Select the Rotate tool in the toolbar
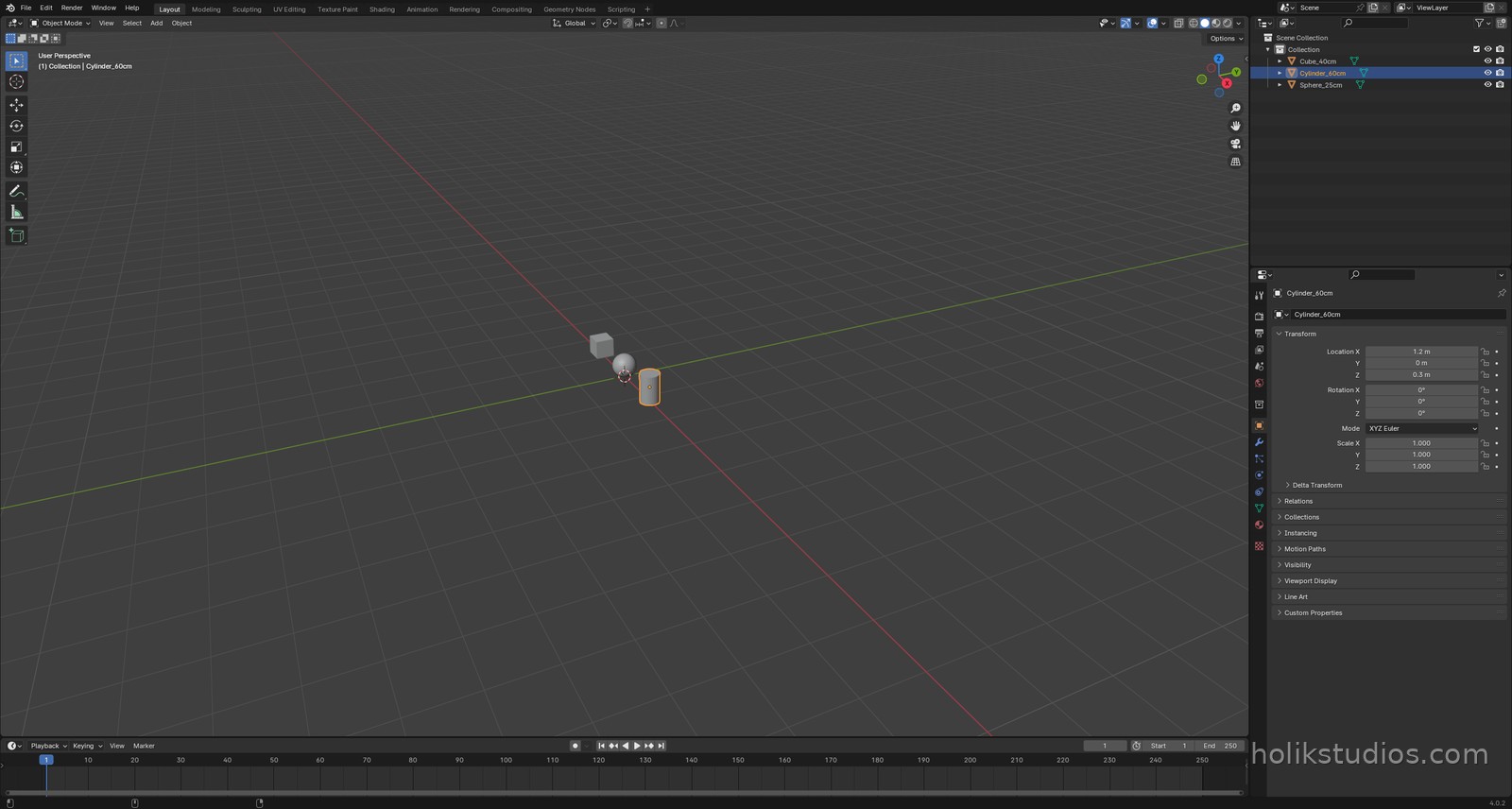This screenshot has width=1512, height=809. click(x=16, y=126)
